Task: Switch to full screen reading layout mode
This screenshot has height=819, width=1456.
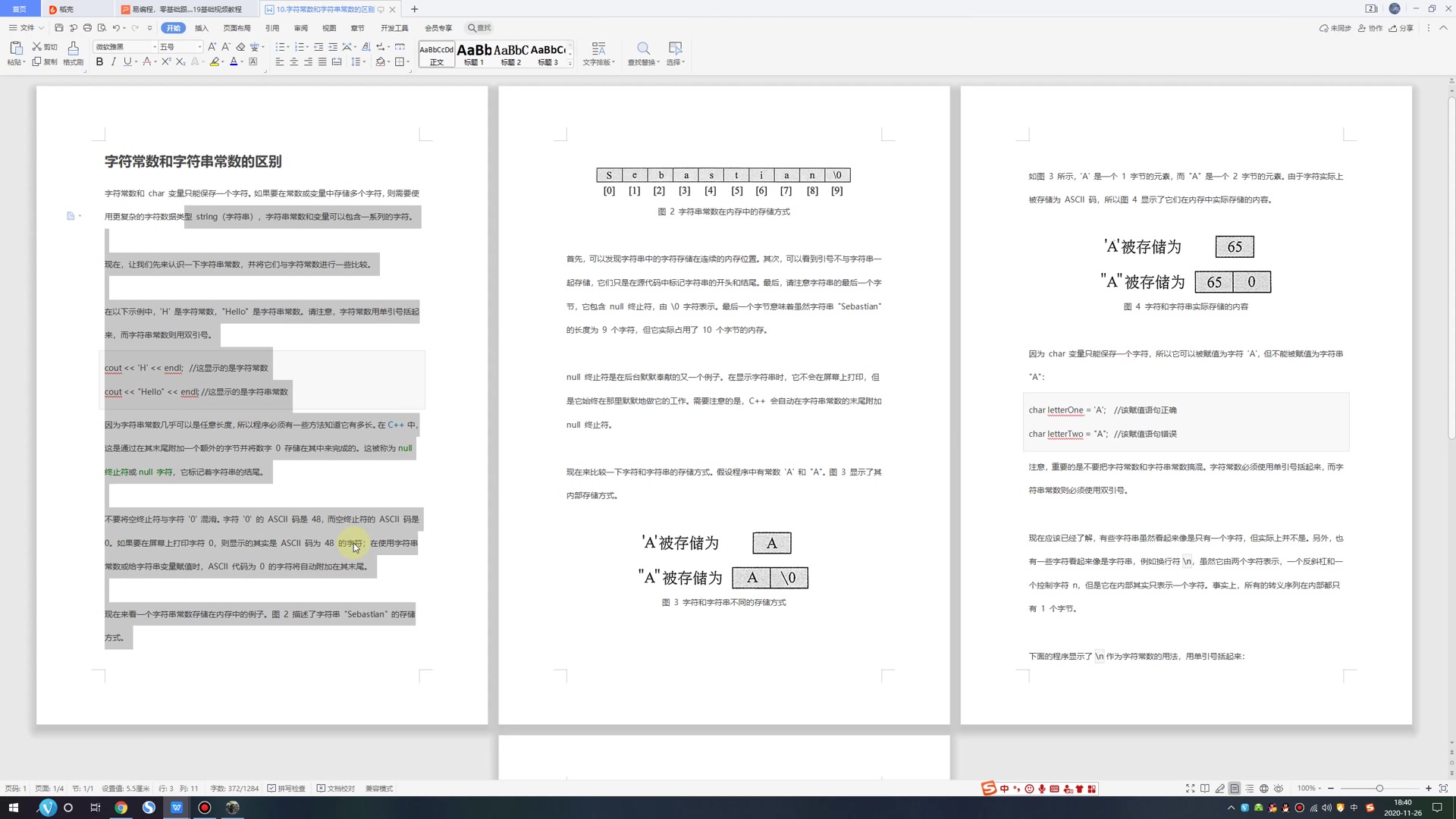Action: tap(1204, 788)
